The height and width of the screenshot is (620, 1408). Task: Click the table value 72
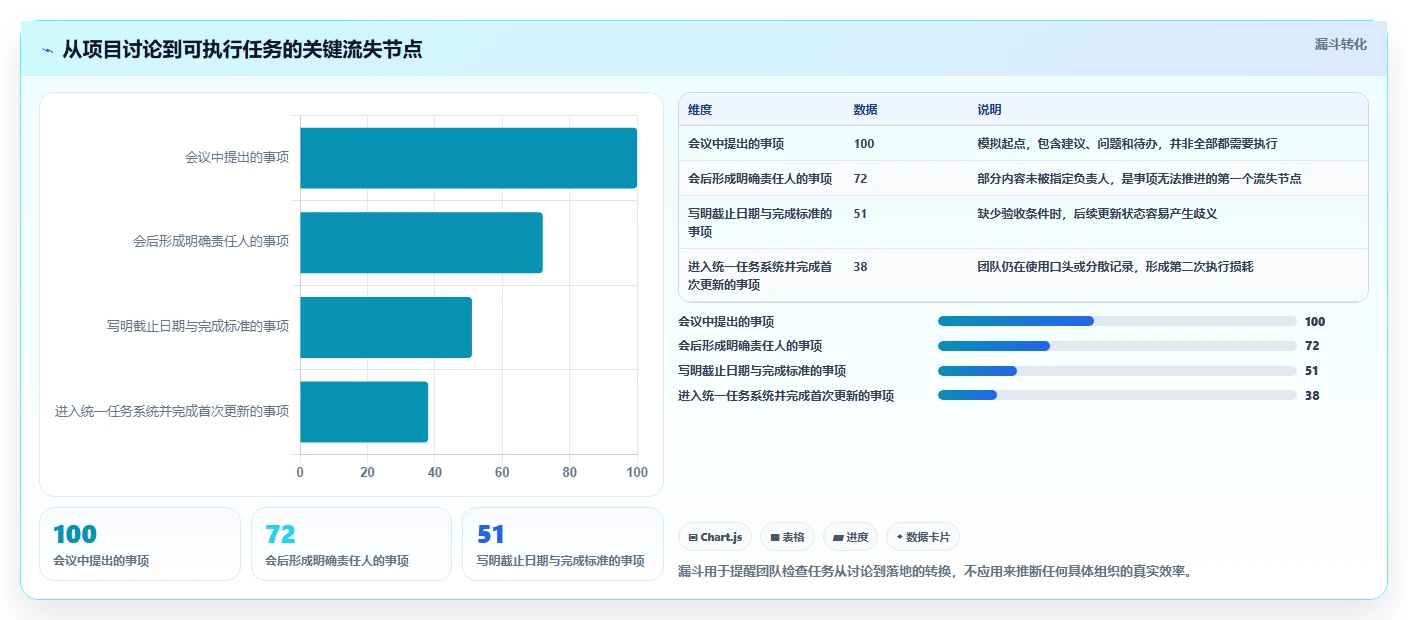pos(860,179)
